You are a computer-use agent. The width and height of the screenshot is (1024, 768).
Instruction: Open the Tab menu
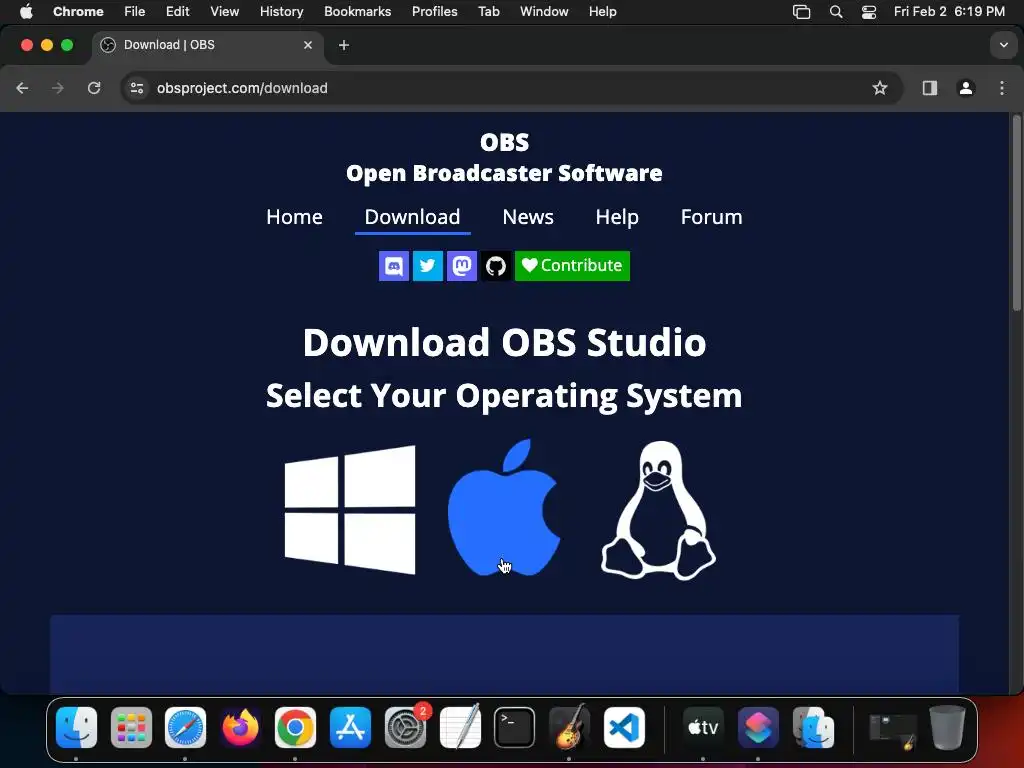(x=488, y=12)
